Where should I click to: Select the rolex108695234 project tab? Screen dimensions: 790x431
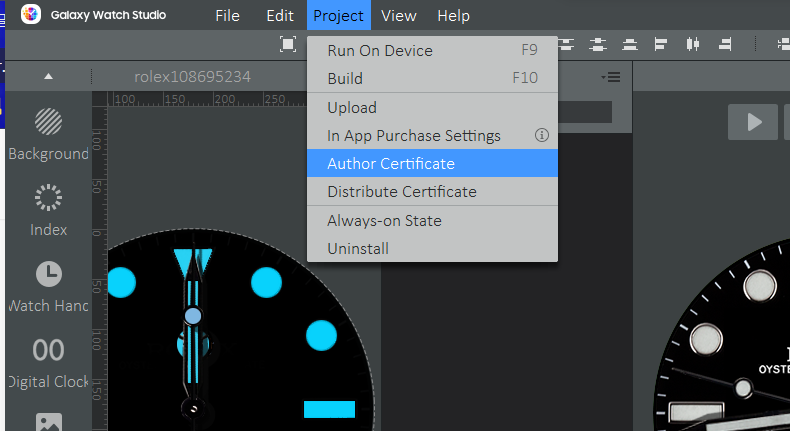(x=192, y=77)
